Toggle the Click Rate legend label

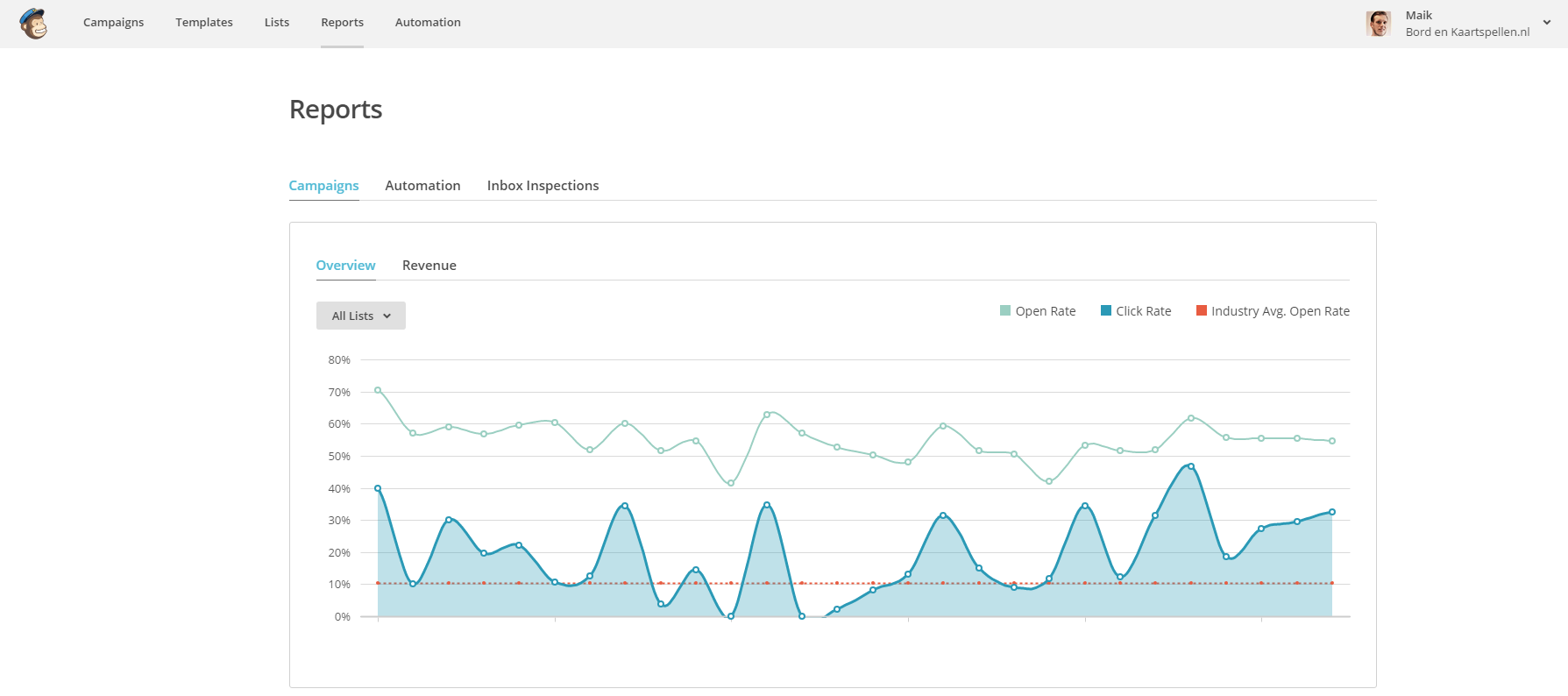tap(1144, 311)
